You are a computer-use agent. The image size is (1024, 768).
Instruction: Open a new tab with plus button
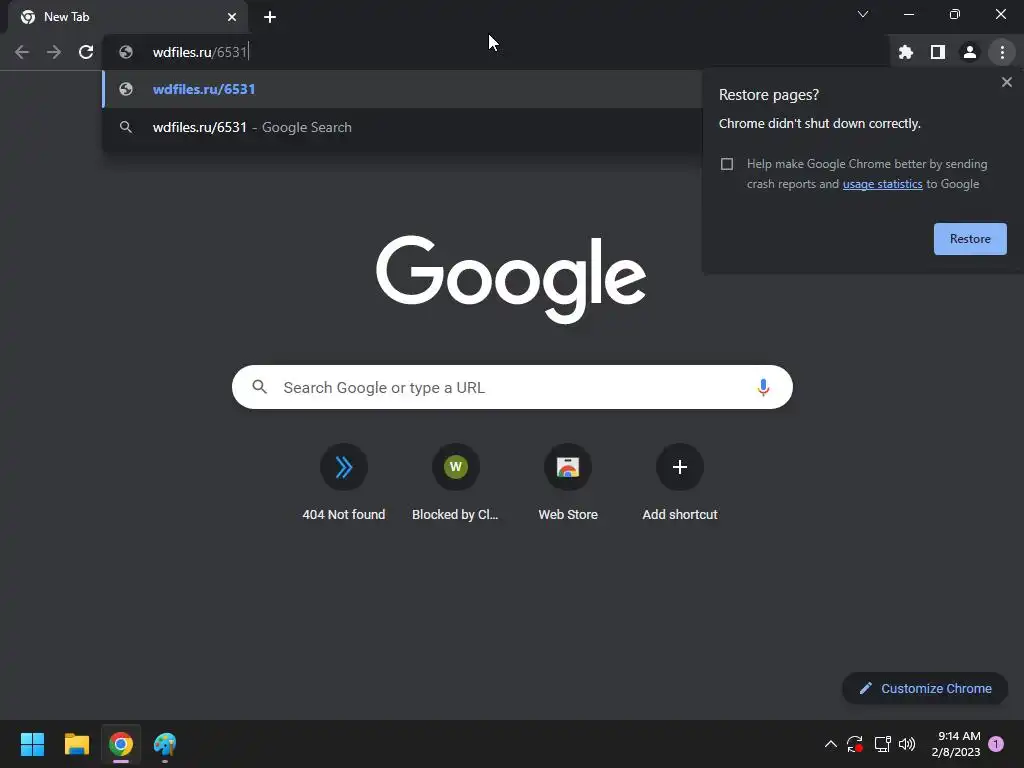[270, 17]
